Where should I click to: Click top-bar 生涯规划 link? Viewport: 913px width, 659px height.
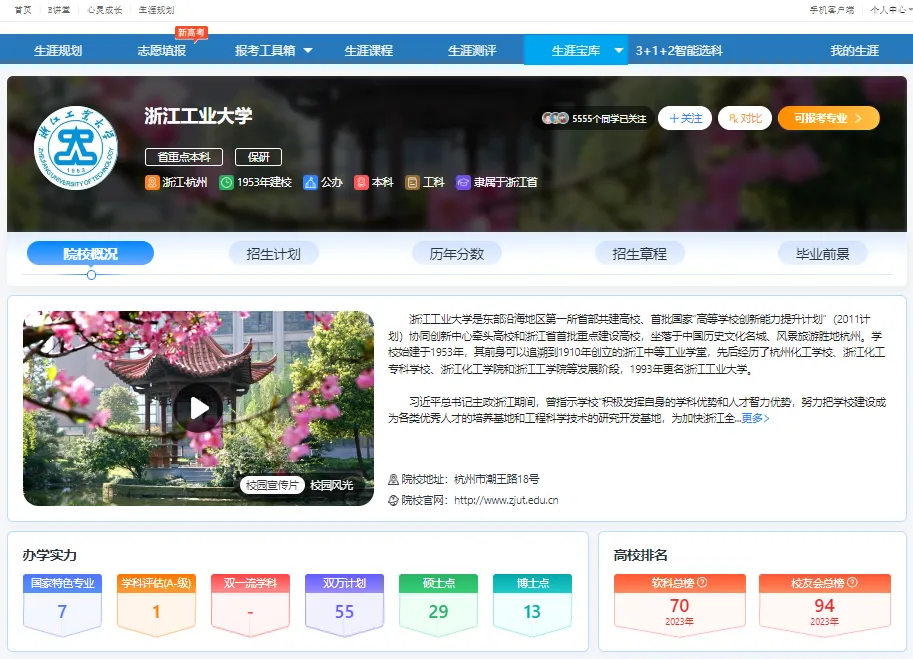157,10
